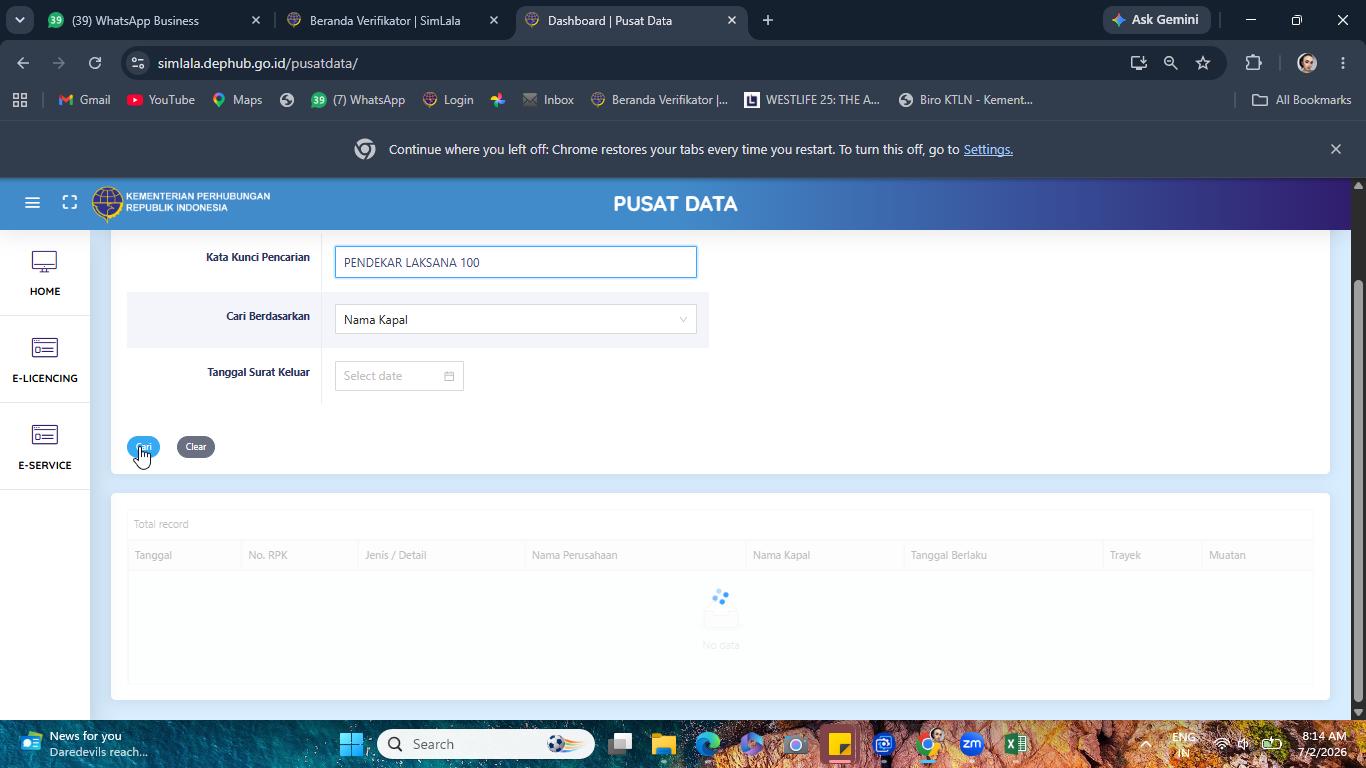Open the News for you widget
The width and height of the screenshot is (1366, 768).
coord(85,744)
